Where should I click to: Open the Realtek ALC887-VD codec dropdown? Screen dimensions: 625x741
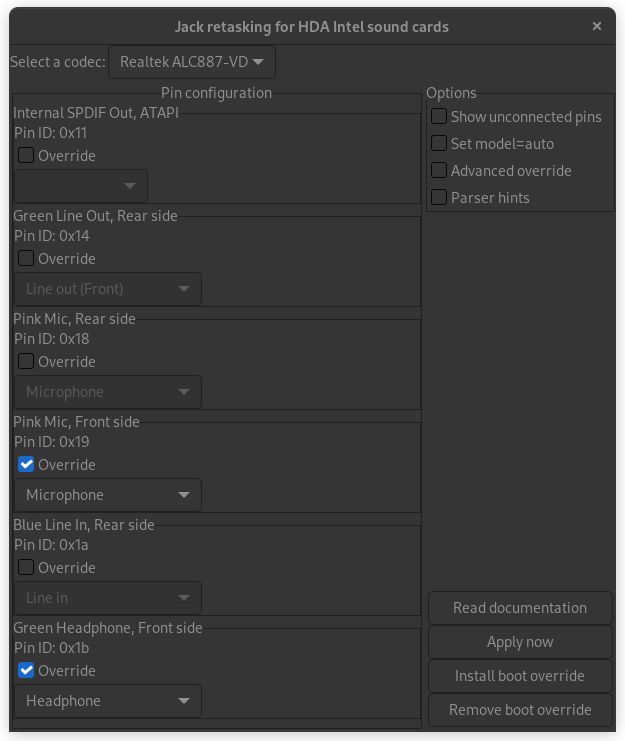click(x=192, y=62)
